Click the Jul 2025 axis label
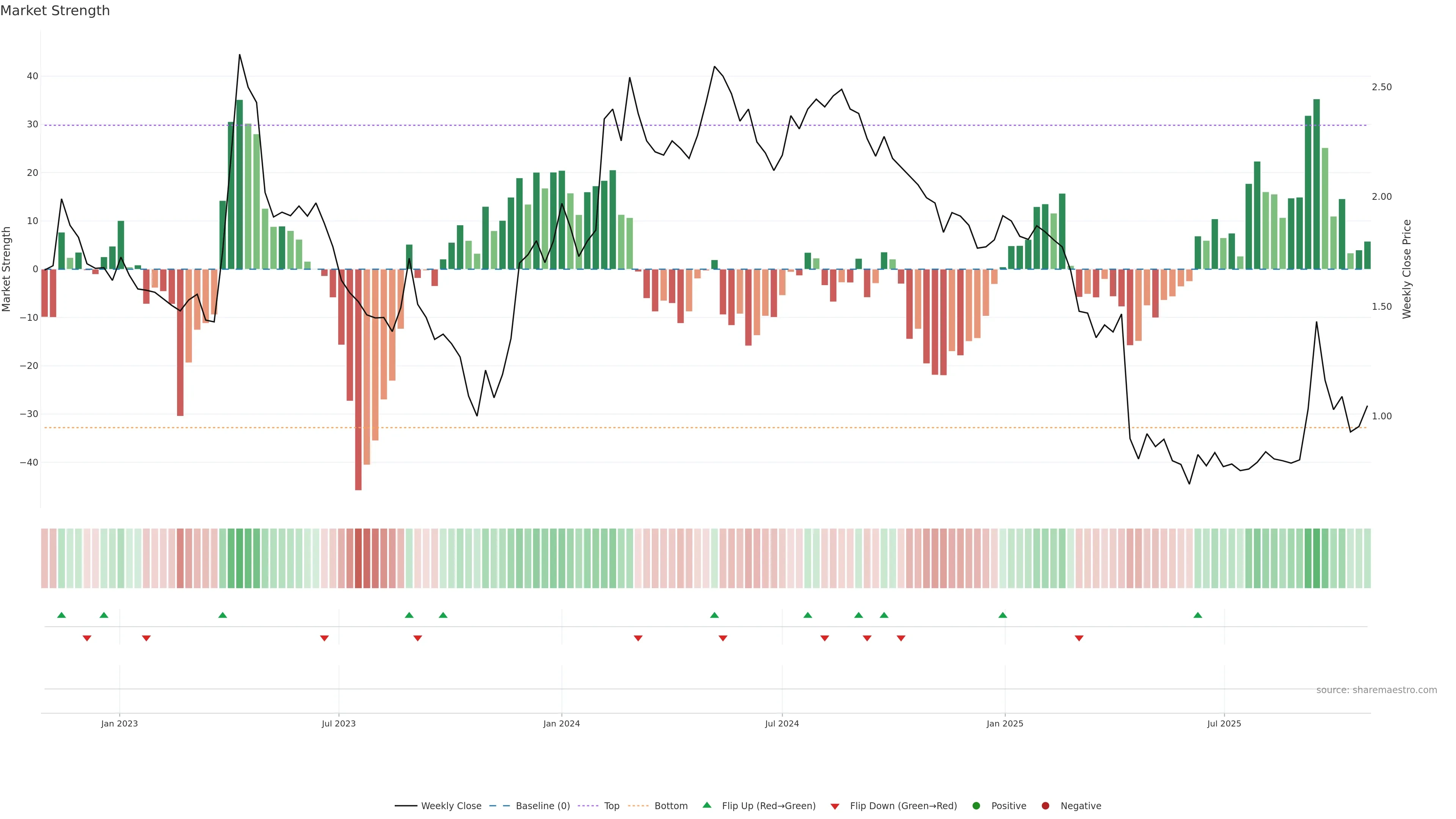Screen dimensions: 1456x819 (1224, 723)
